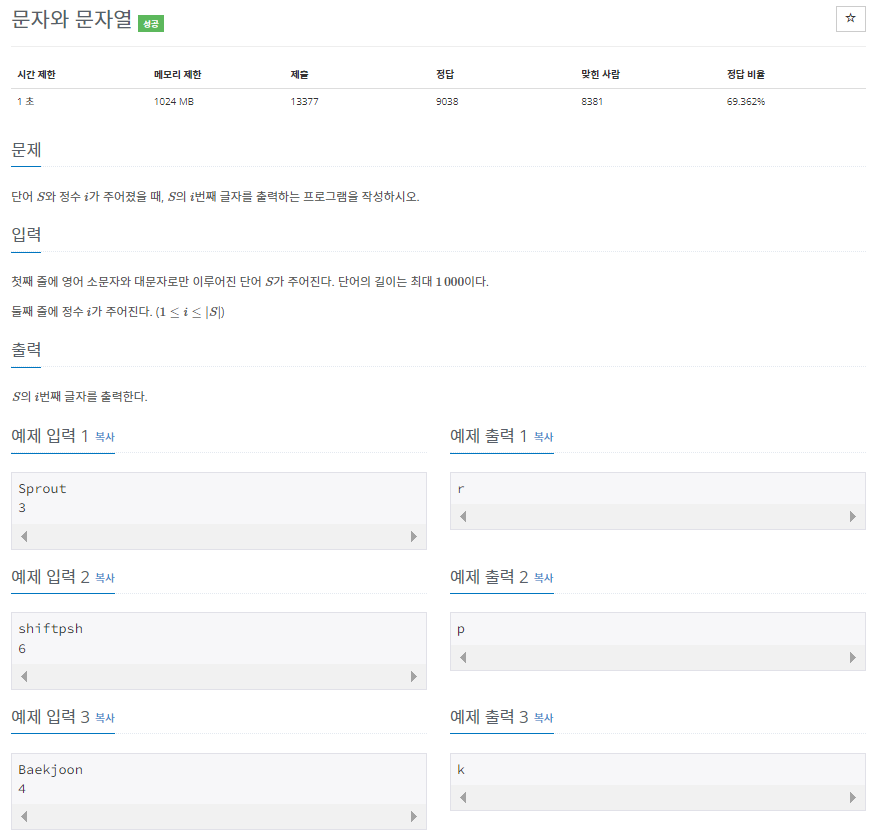The image size is (877, 832).
Task: Copy the 예제 출력 2 sample via 복사
Action: (x=543, y=577)
